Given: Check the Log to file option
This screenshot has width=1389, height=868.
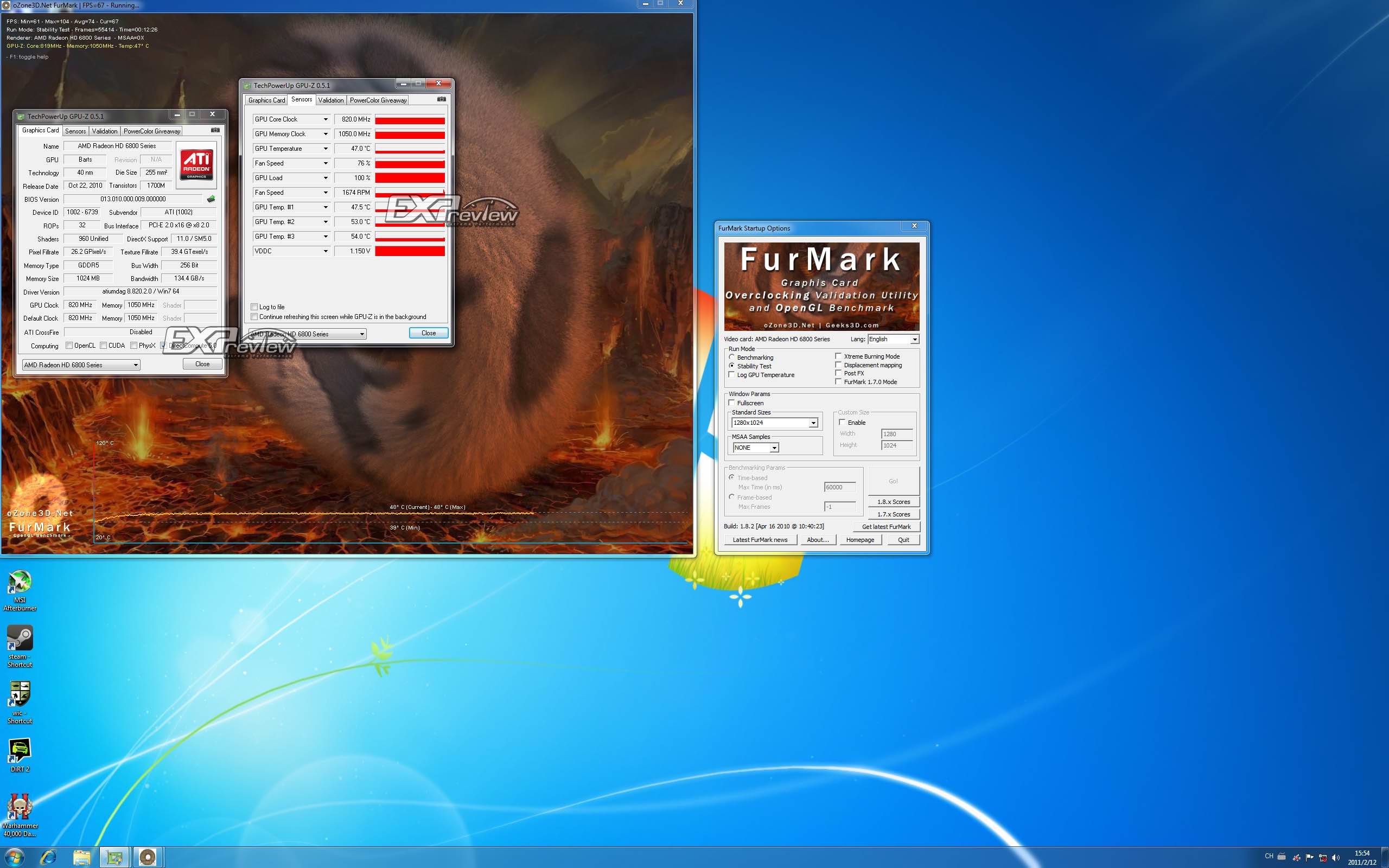Looking at the screenshot, I should (x=254, y=307).
